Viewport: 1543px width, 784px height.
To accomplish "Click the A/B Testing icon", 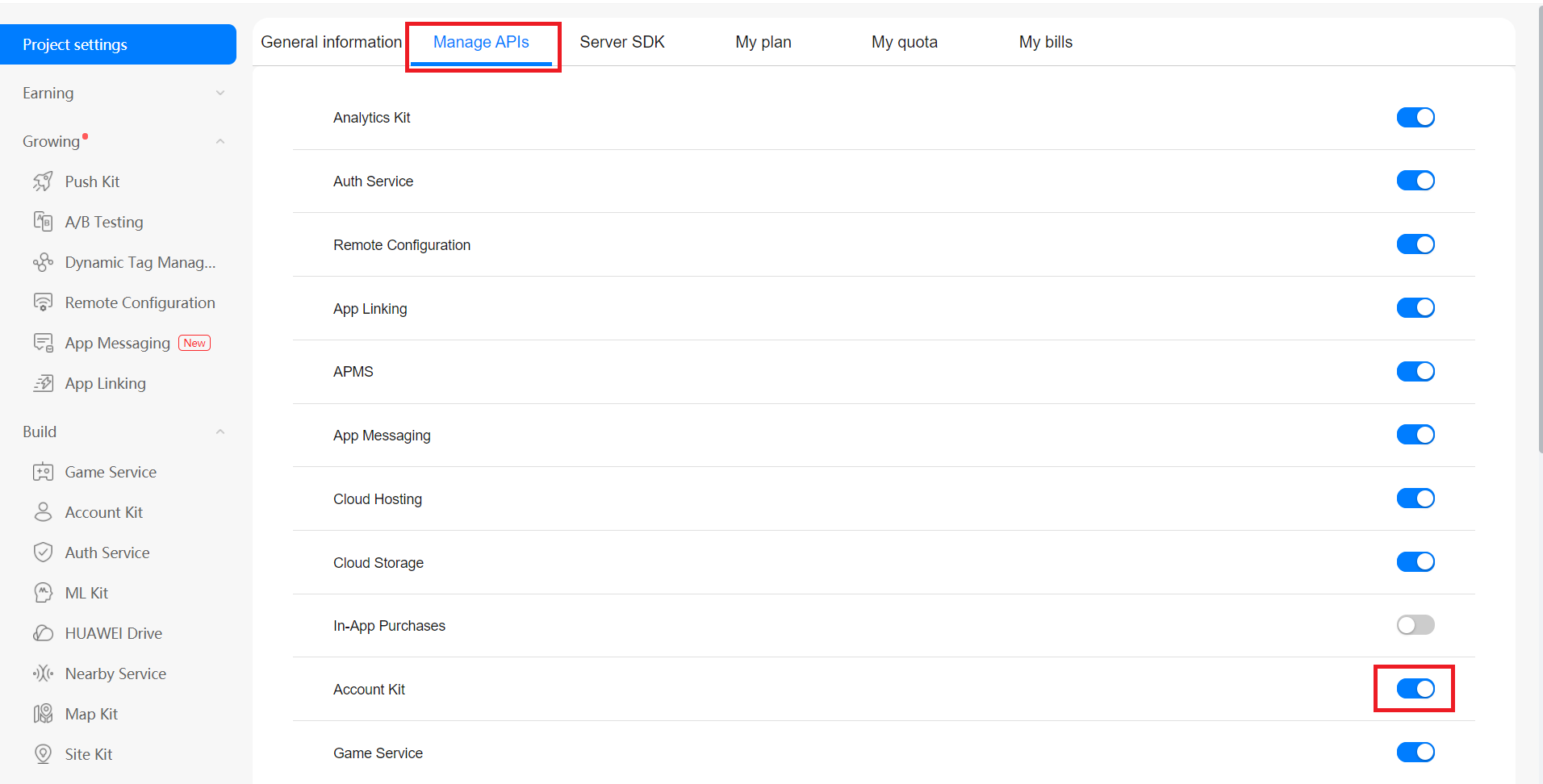I will 43,222.
